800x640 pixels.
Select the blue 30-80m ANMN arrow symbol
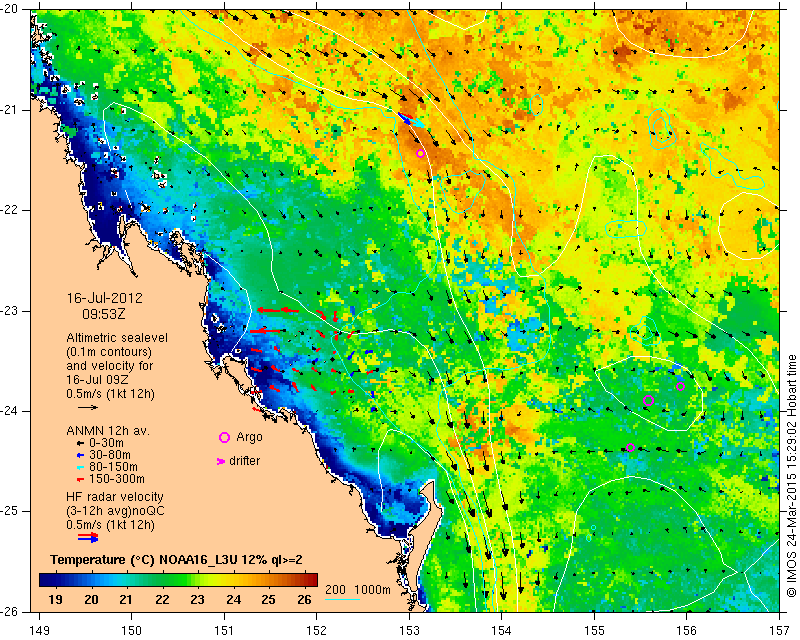(79, 455)
